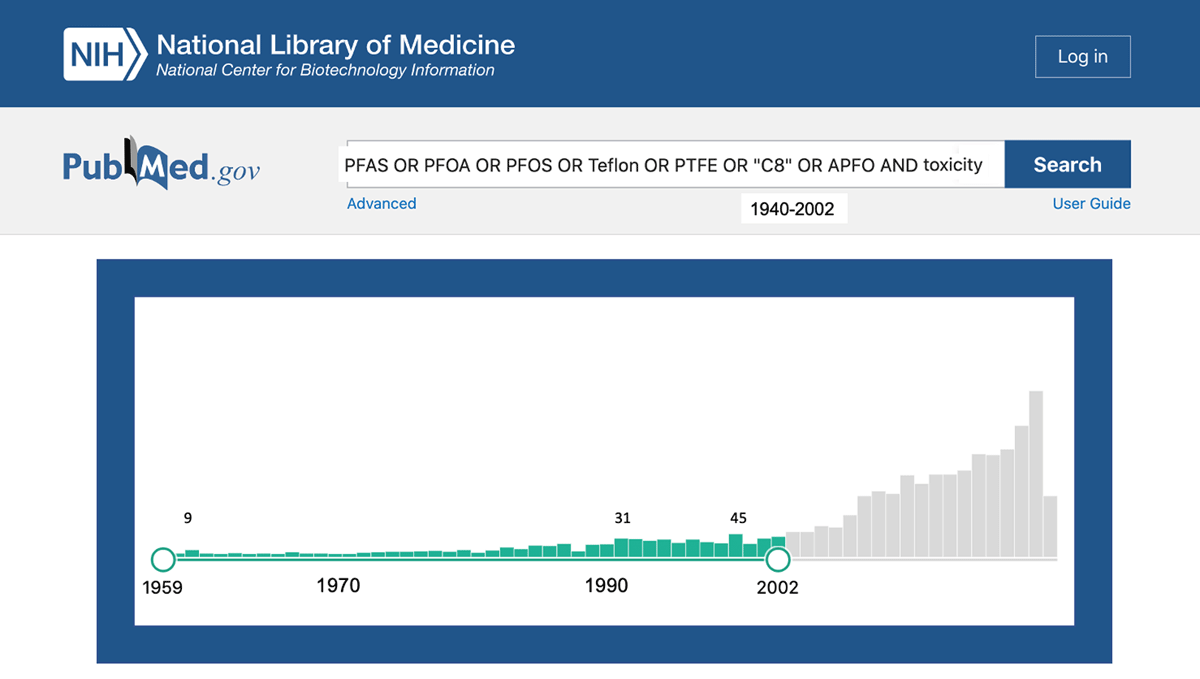Click the 1990 axis label
1200x679 pixels.
coord(606,585)
